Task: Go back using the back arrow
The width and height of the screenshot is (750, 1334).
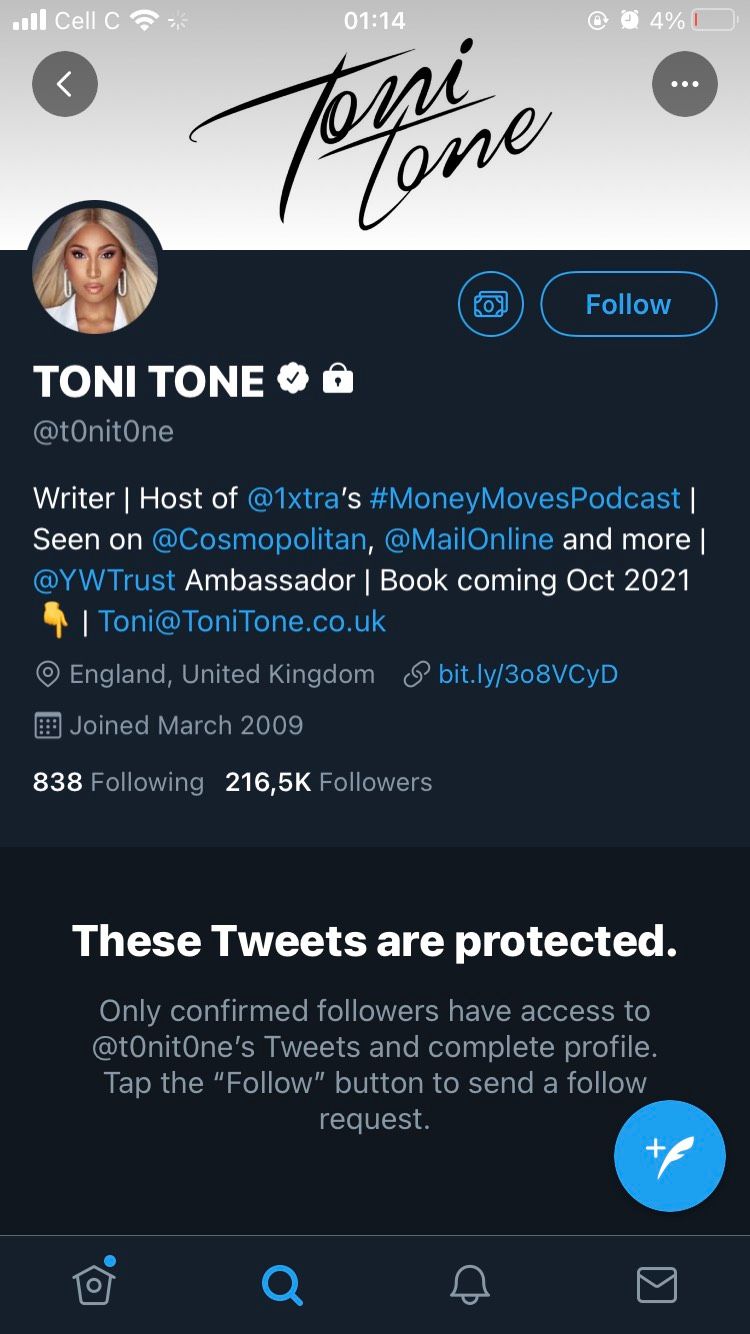Action: (64, 84)
